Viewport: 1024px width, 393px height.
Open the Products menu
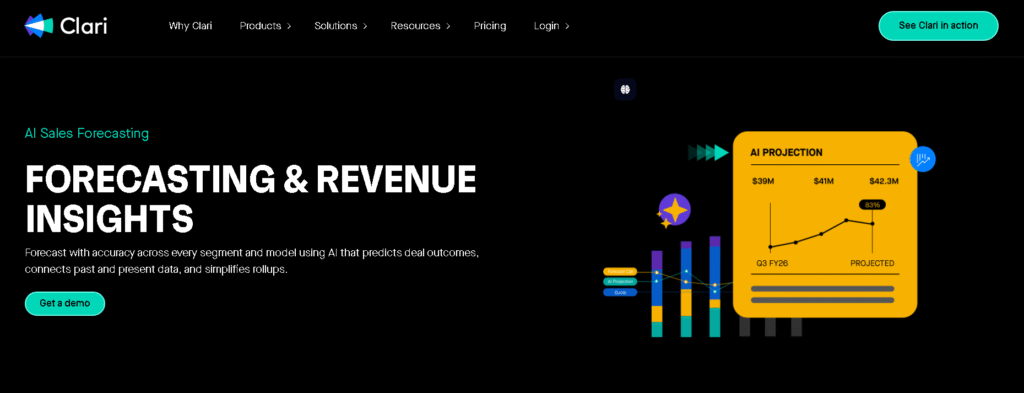tap(265, 26)
